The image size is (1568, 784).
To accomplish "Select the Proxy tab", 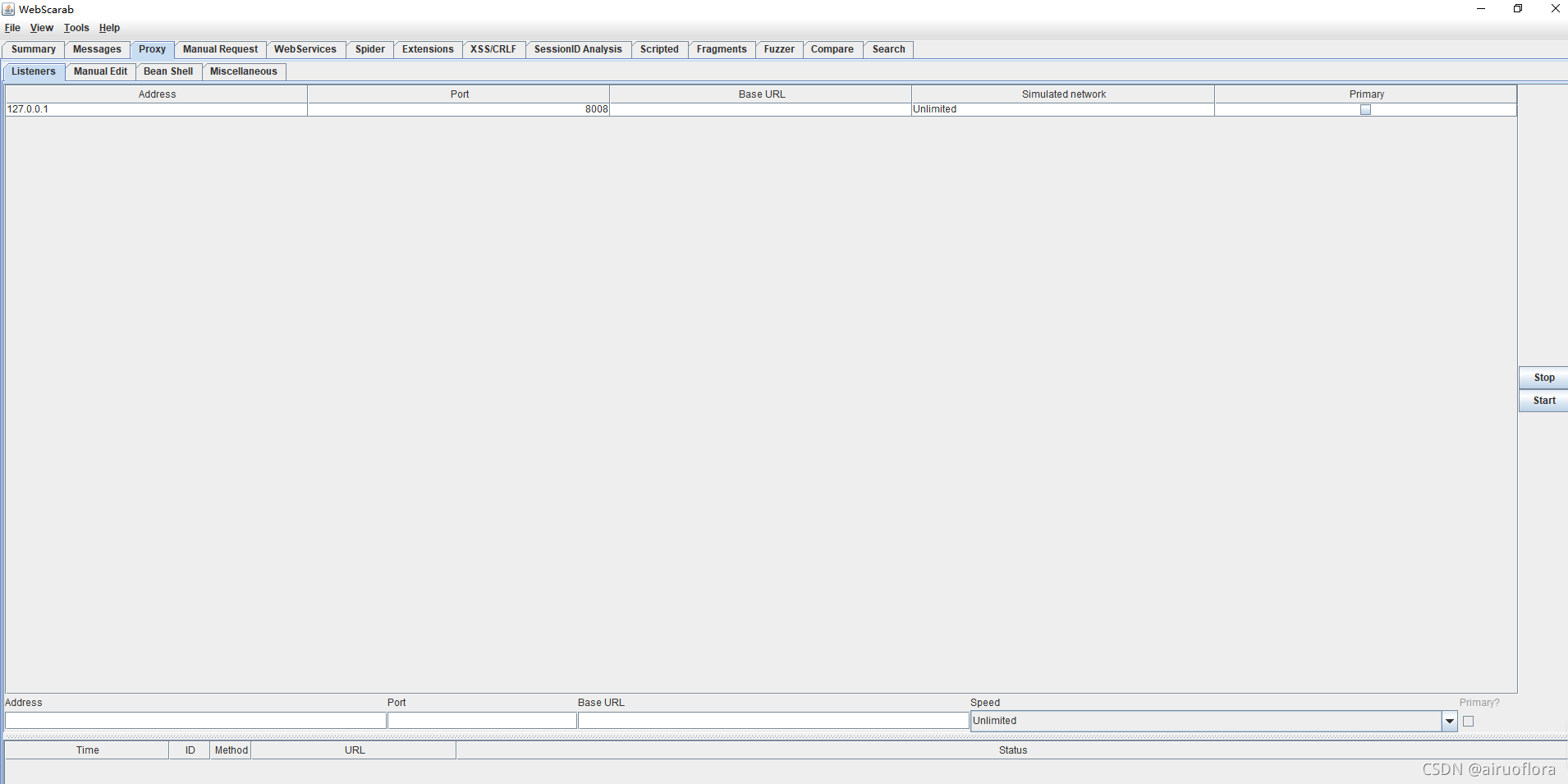I will tap(152, 49).
